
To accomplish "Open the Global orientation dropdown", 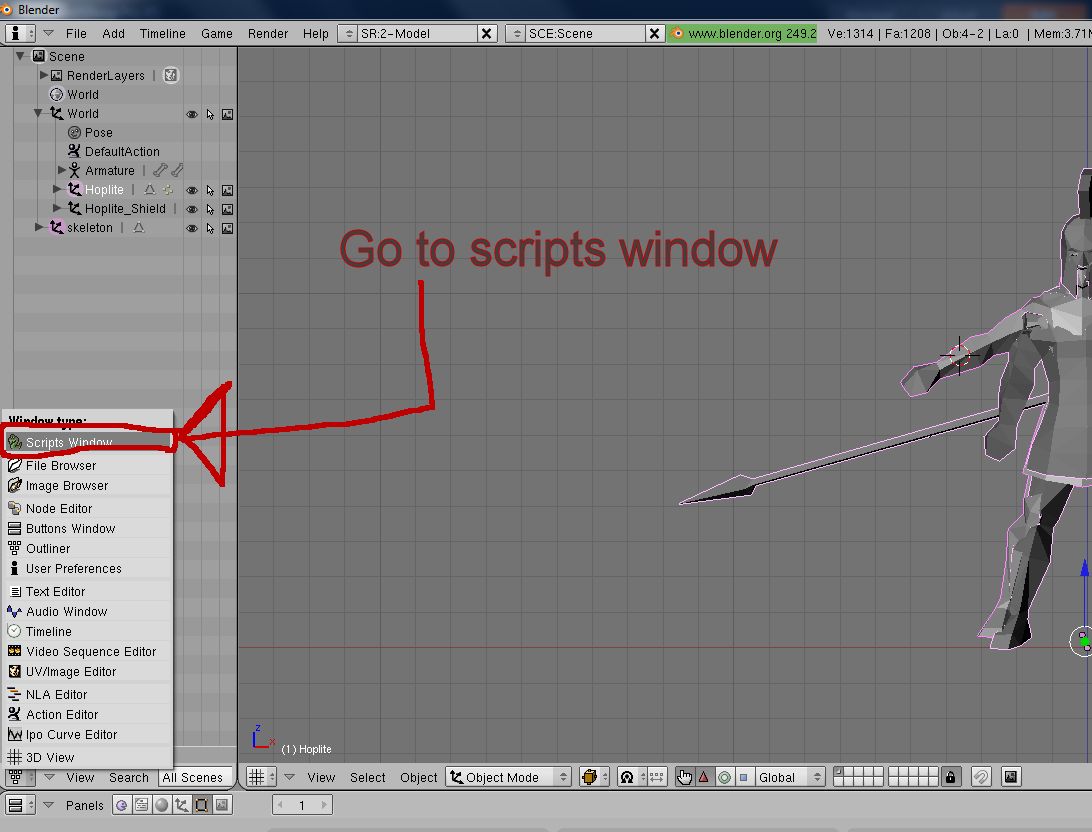I will [790, 777].
